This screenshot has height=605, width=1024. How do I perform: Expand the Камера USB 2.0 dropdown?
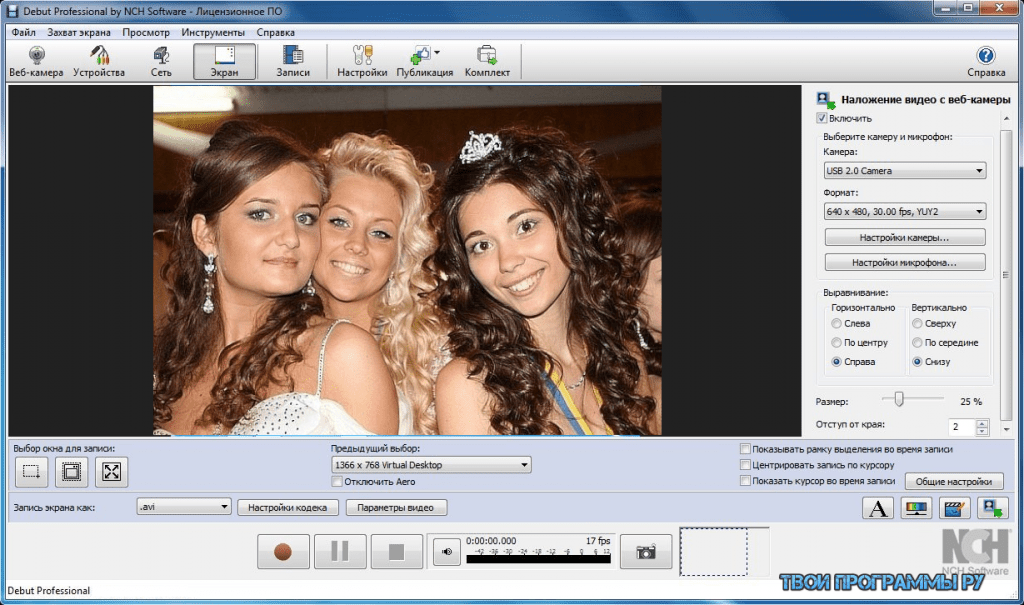pos(904,171)
